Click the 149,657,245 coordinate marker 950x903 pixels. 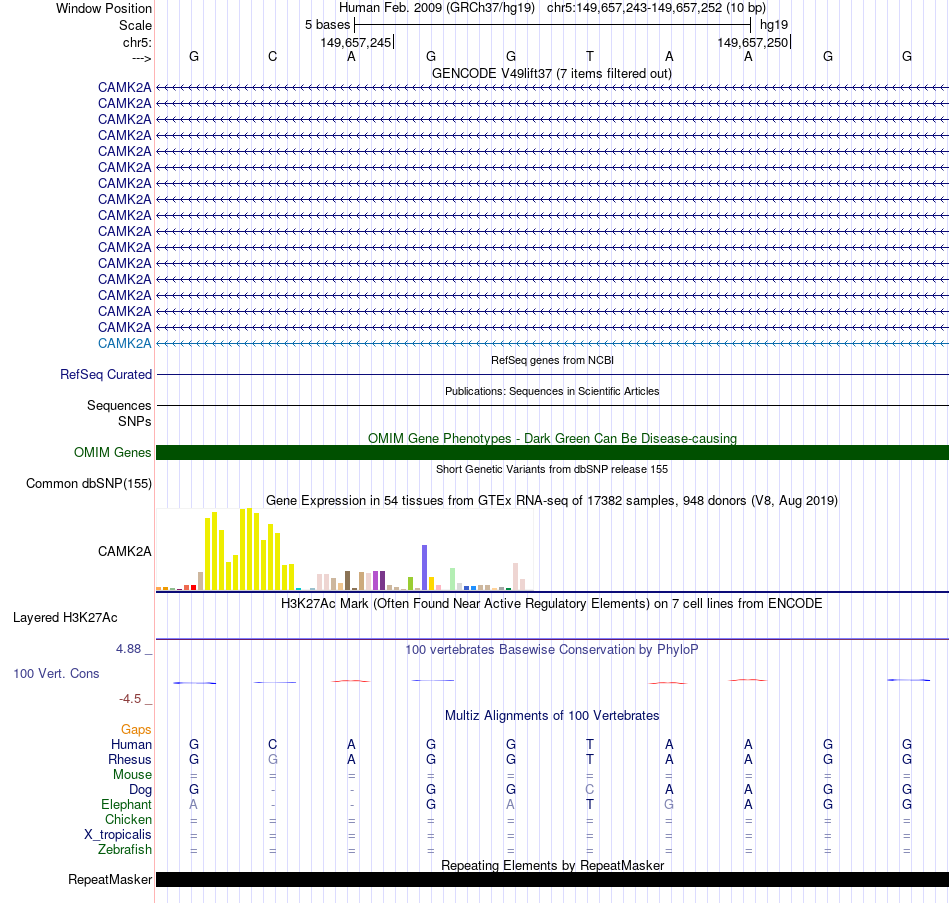coord(356,42)
